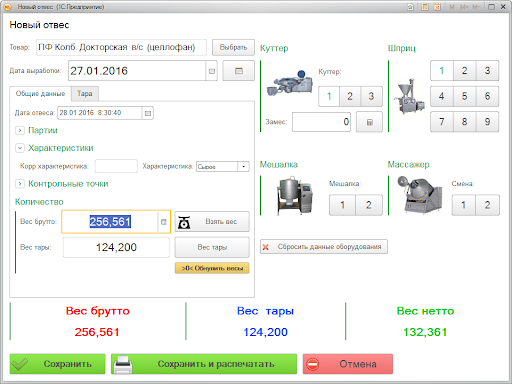Image resolution: width=512 pixels, height=384 pixels.
Task: Click the printer icon on Сохранить и распечатать
Action: coord(123,364)
